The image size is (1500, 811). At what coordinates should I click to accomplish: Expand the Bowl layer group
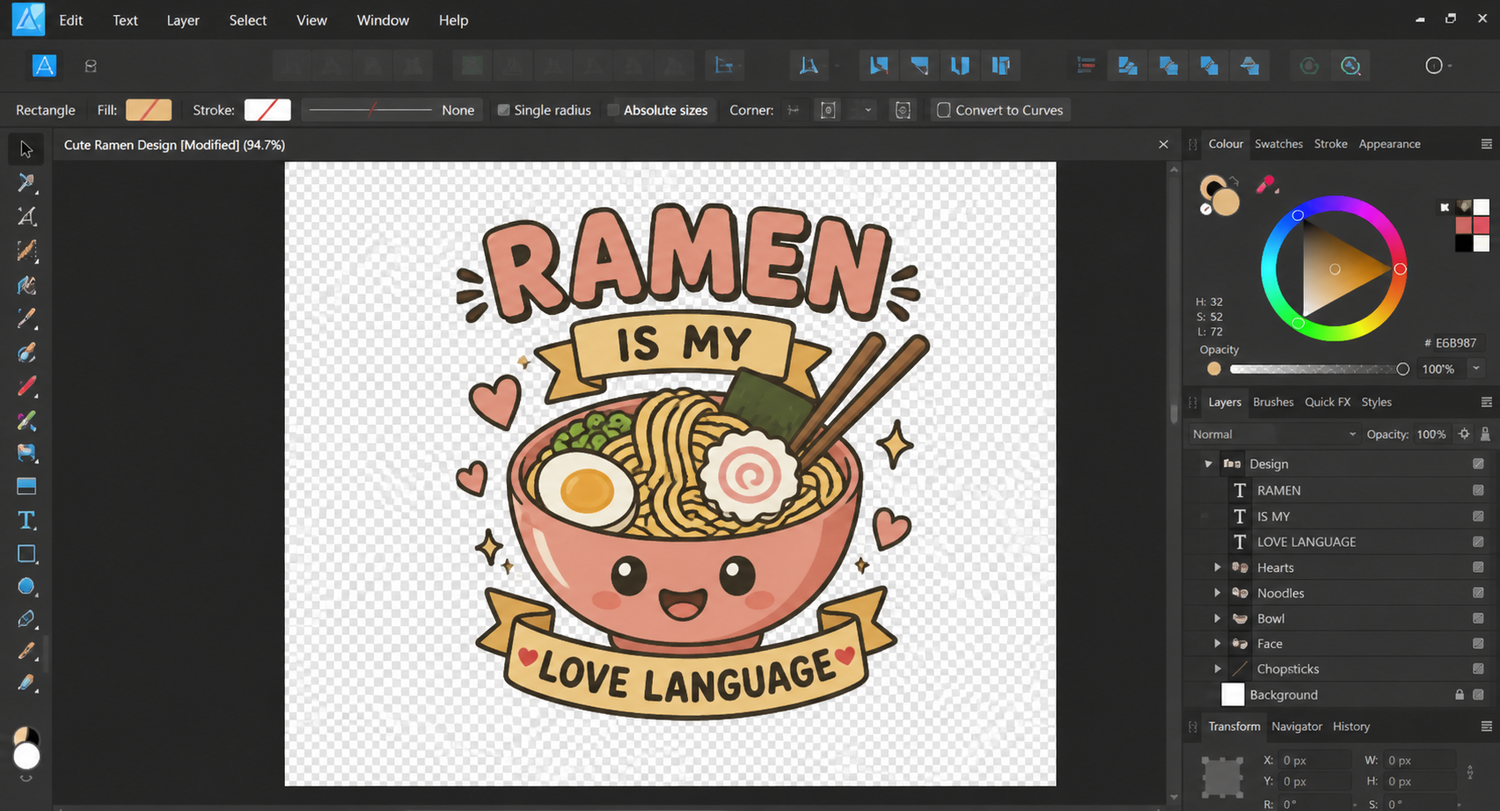pos(1217,618)
